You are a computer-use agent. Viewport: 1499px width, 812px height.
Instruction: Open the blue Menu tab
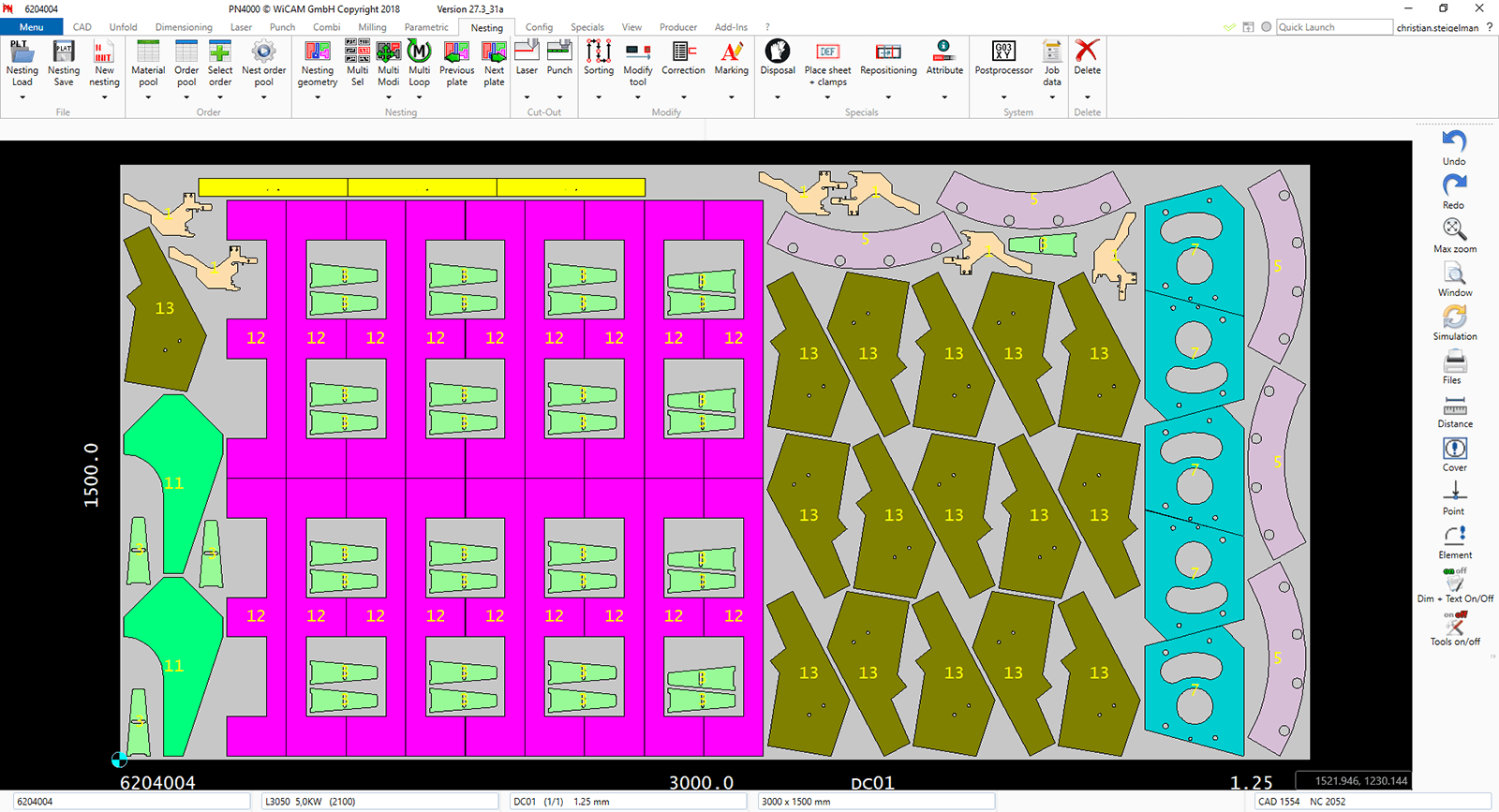pyautogui.click(x=32, y=27)
